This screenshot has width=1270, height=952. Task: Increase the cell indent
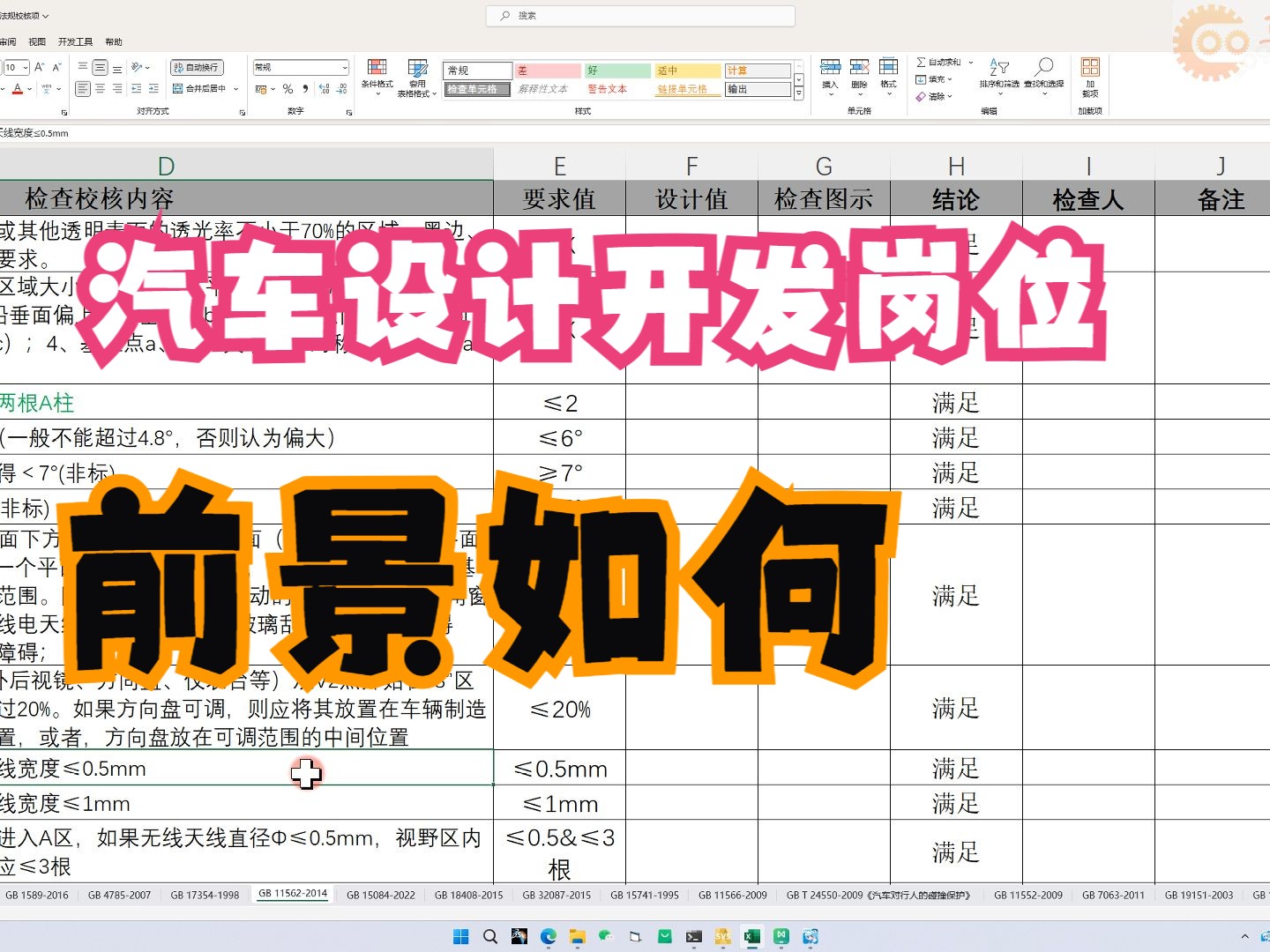click(x=153, y=89)
